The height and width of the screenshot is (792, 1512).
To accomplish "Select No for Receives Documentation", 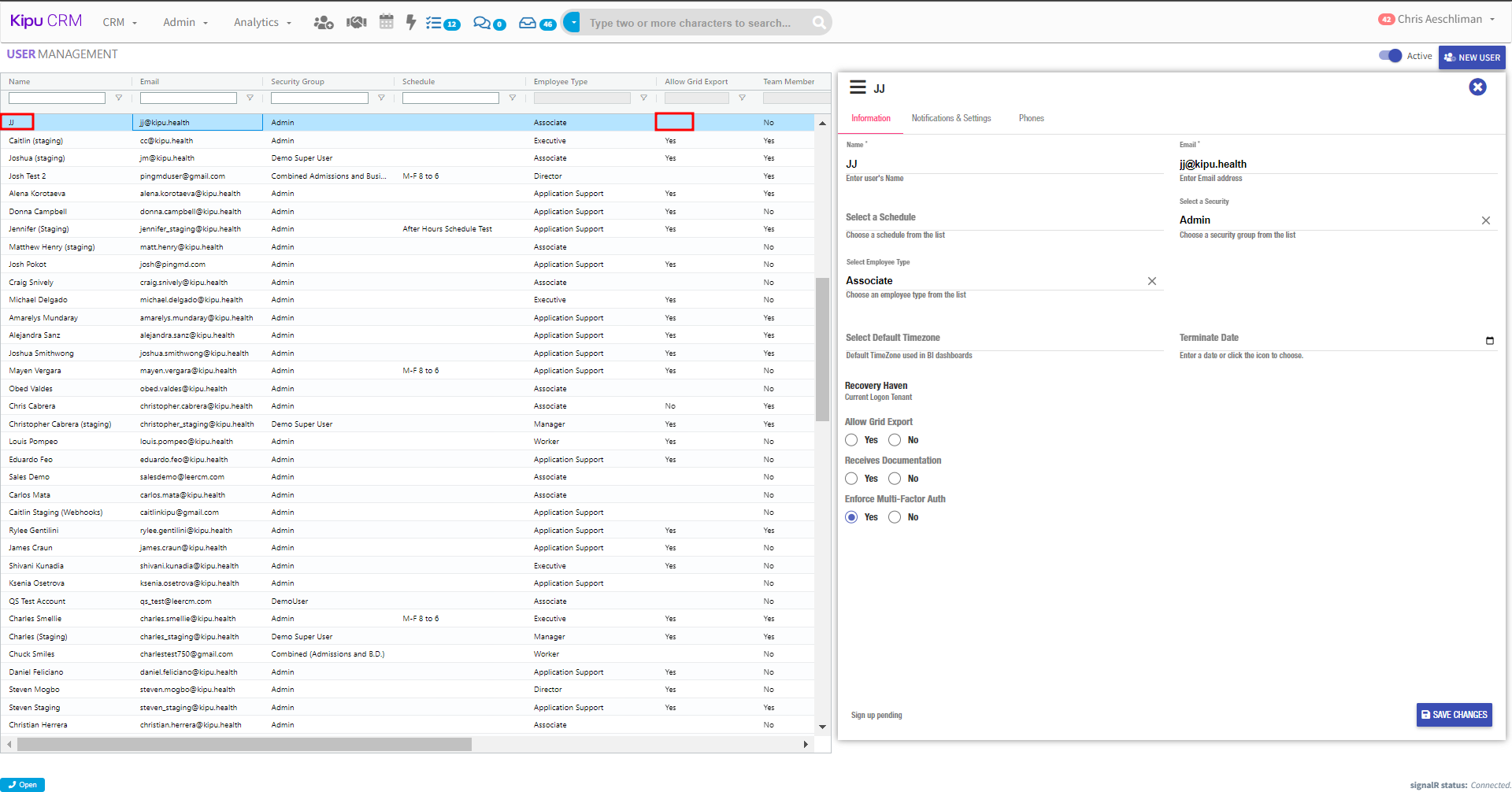I will pyautogui.click(x=895, y=479).
